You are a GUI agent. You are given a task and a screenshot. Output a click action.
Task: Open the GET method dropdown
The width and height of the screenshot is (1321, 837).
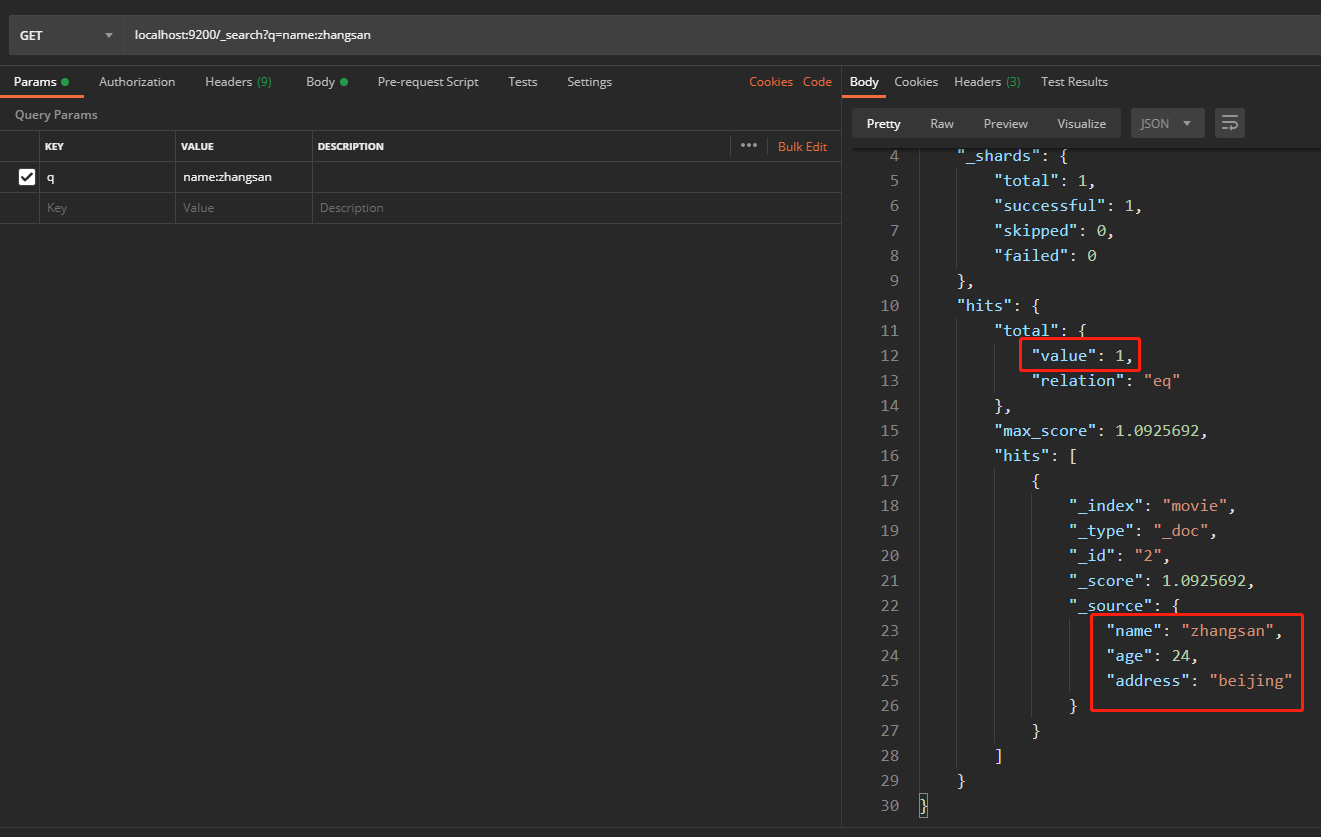point(66,35)
